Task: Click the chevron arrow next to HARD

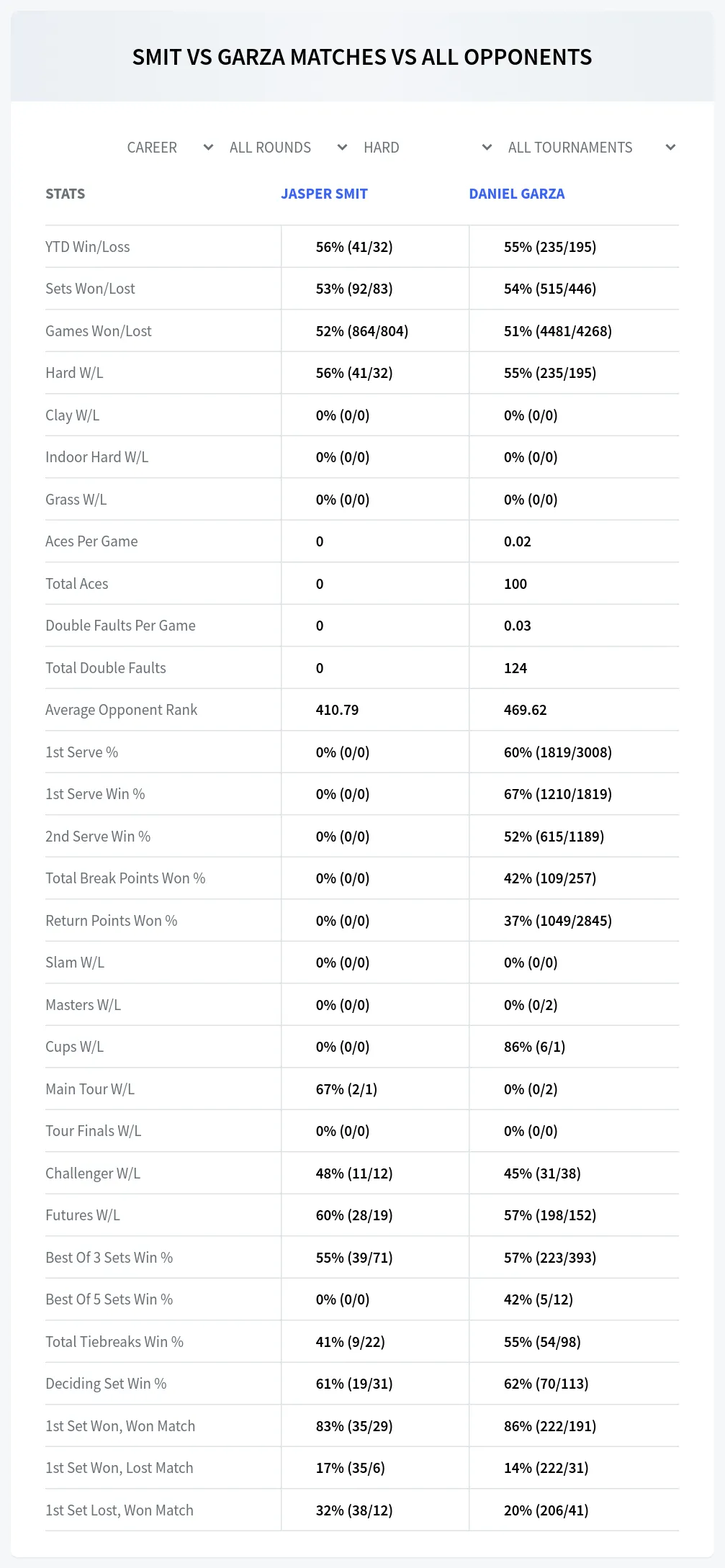Action: 487,148
